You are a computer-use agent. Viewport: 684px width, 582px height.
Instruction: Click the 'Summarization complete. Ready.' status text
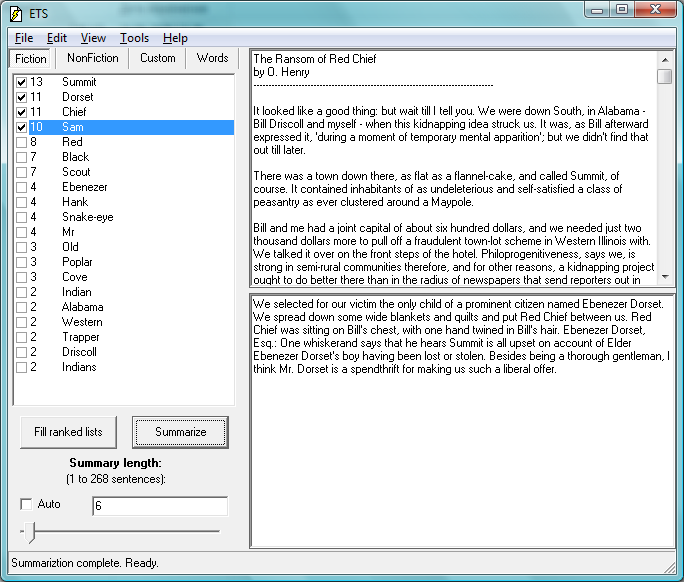85,563
